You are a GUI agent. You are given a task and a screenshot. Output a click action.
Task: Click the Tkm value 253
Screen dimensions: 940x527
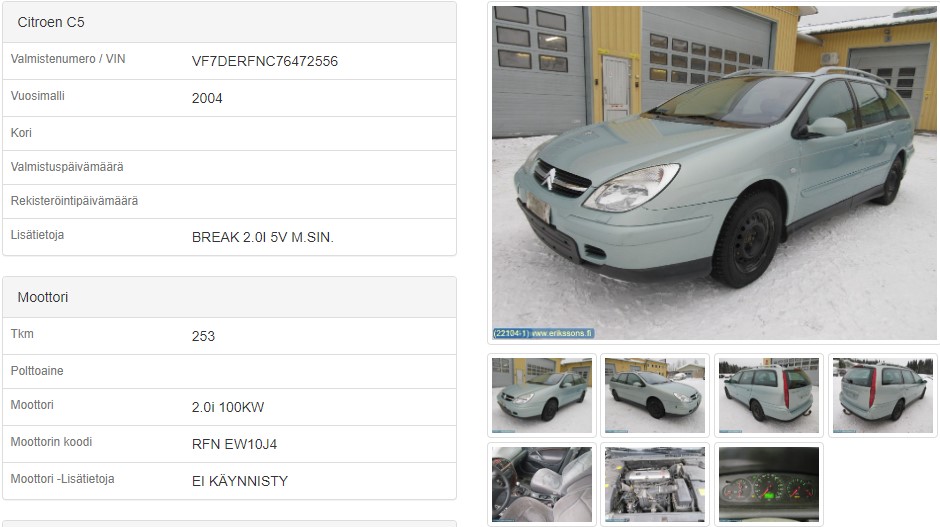(x=203, y=336)
